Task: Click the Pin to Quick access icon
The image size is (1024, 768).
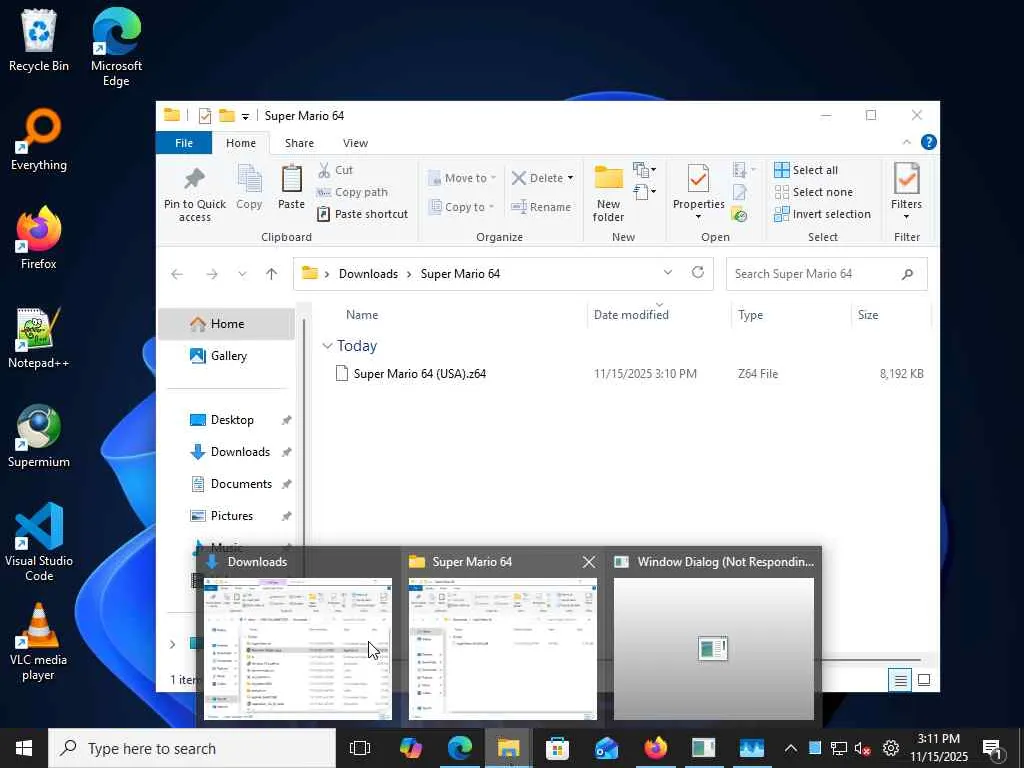Action: point(194,178)
